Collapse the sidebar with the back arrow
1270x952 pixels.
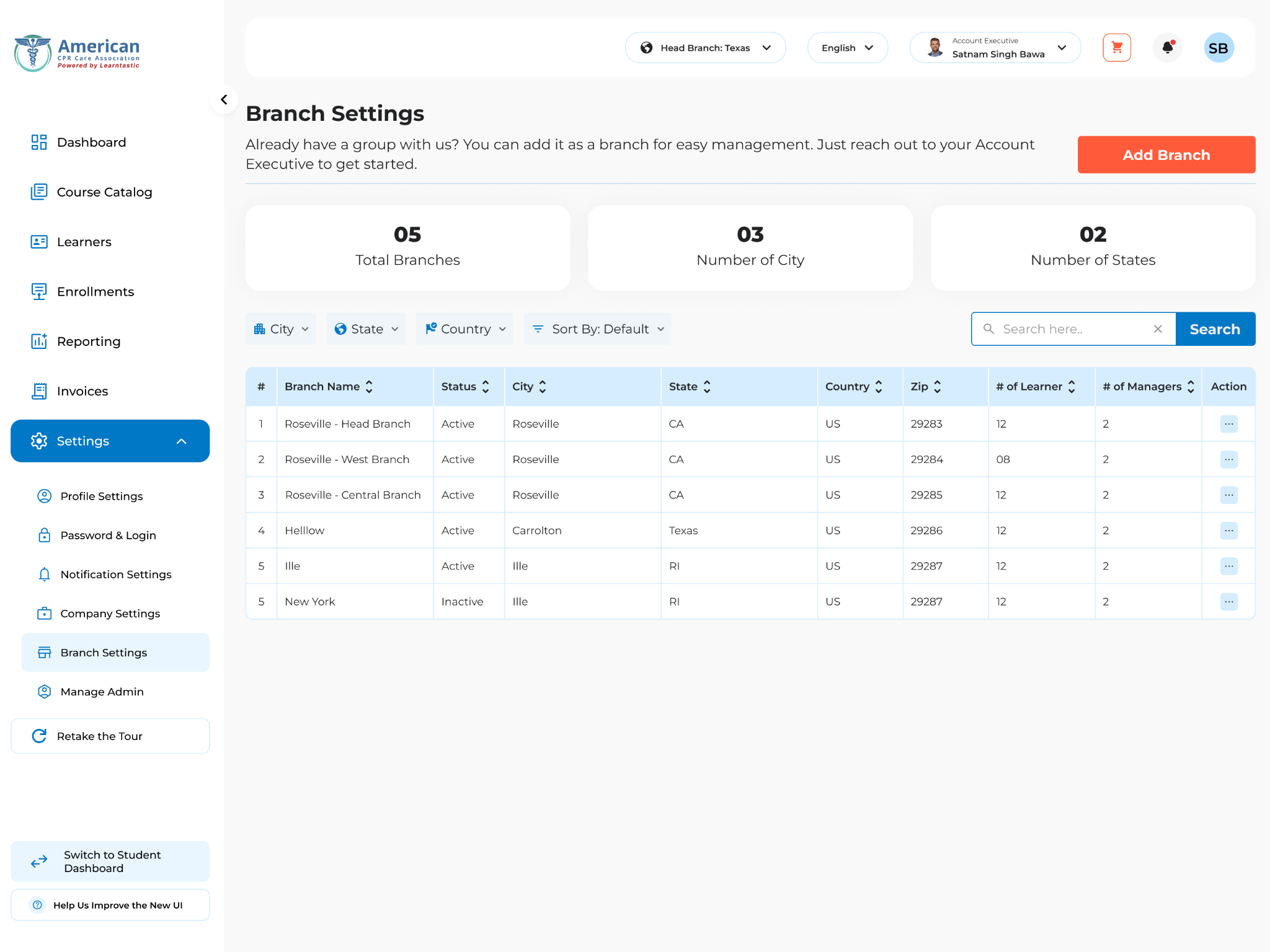(x=224, y=99)
